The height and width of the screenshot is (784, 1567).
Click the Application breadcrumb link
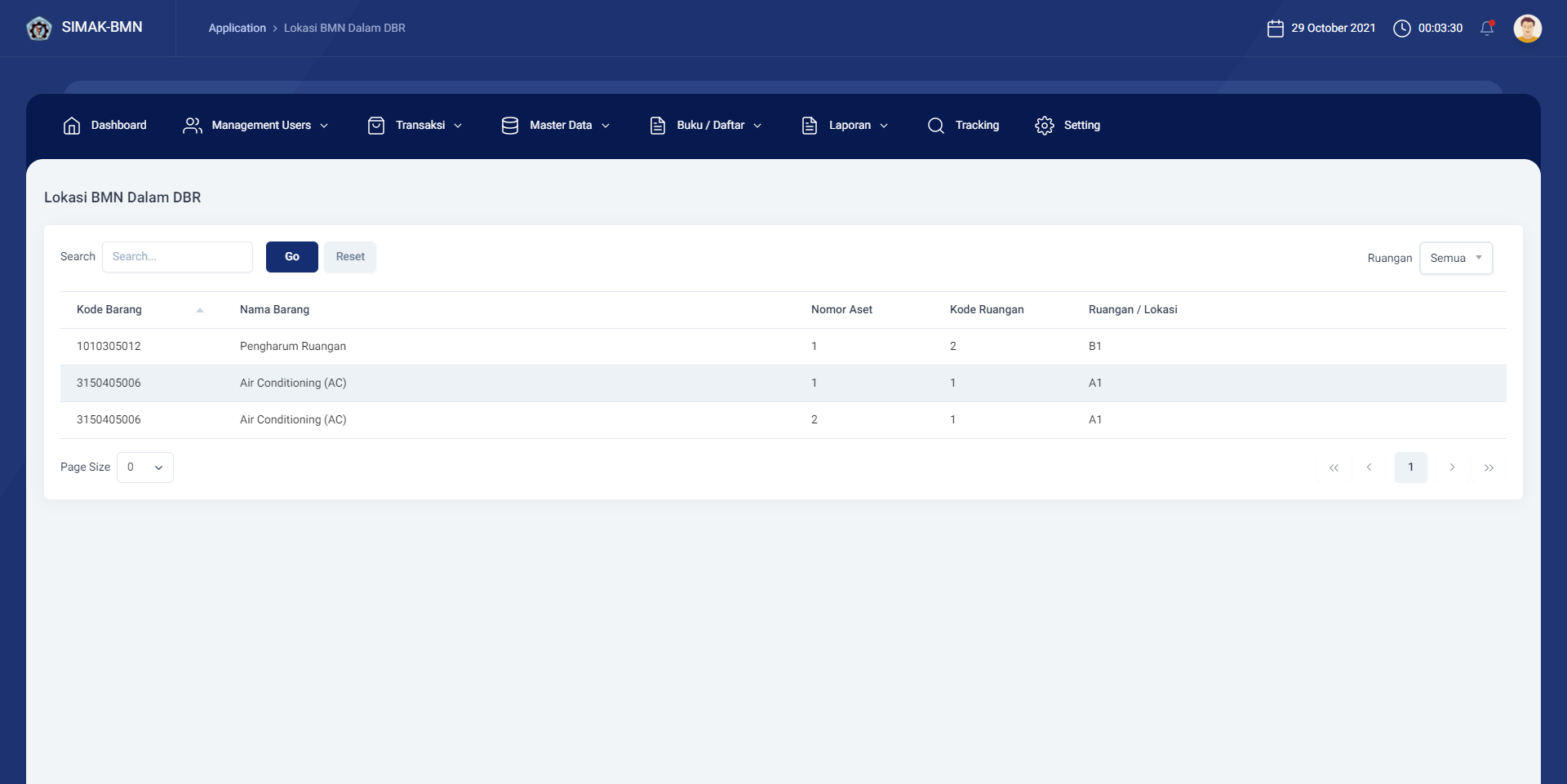tap(237, 29)
